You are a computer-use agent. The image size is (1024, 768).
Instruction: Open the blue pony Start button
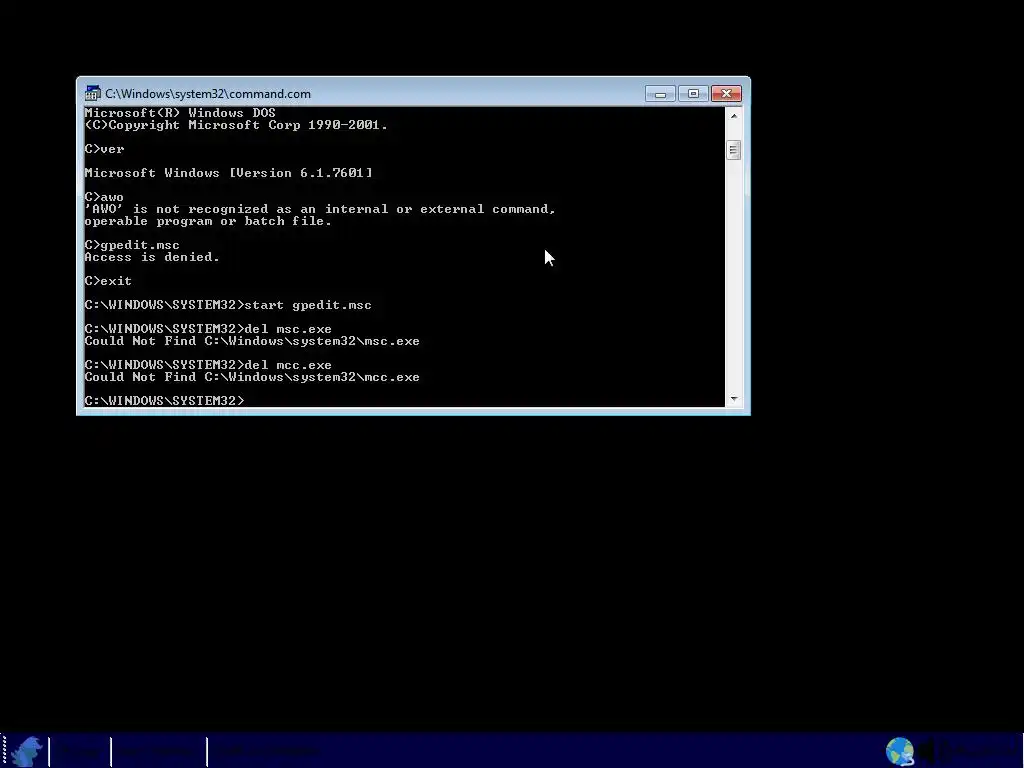(27, 751)
